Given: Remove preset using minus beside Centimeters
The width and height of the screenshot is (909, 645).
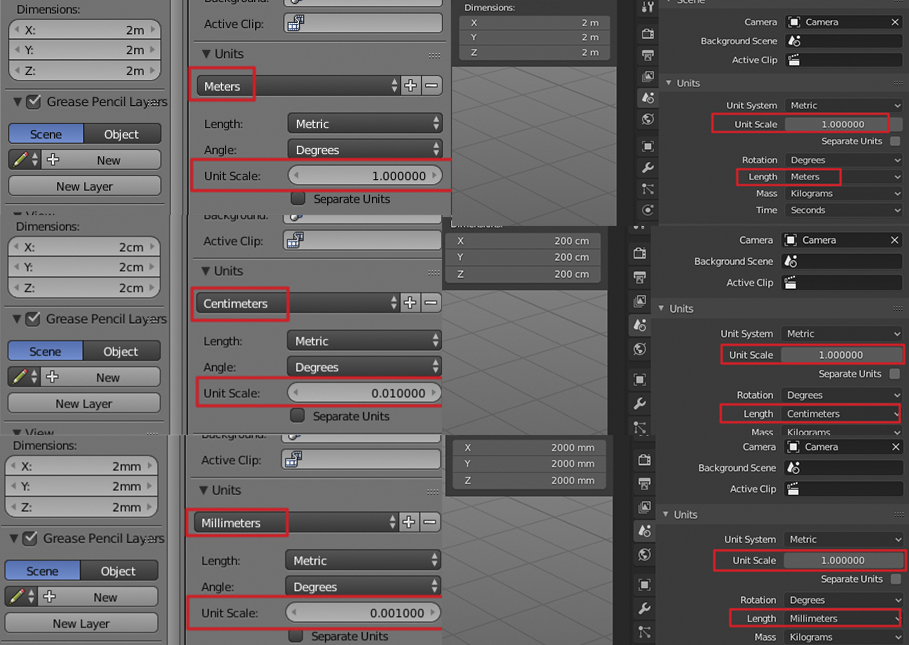Looking at the screenshot, I should [431, 303].
